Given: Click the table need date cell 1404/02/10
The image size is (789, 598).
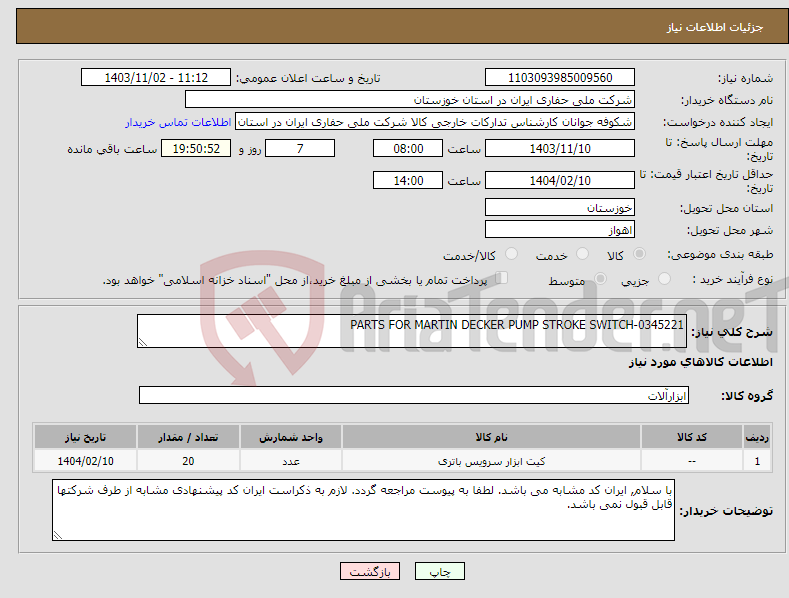Looking at the screenshot, I should (x=85, y=461).
